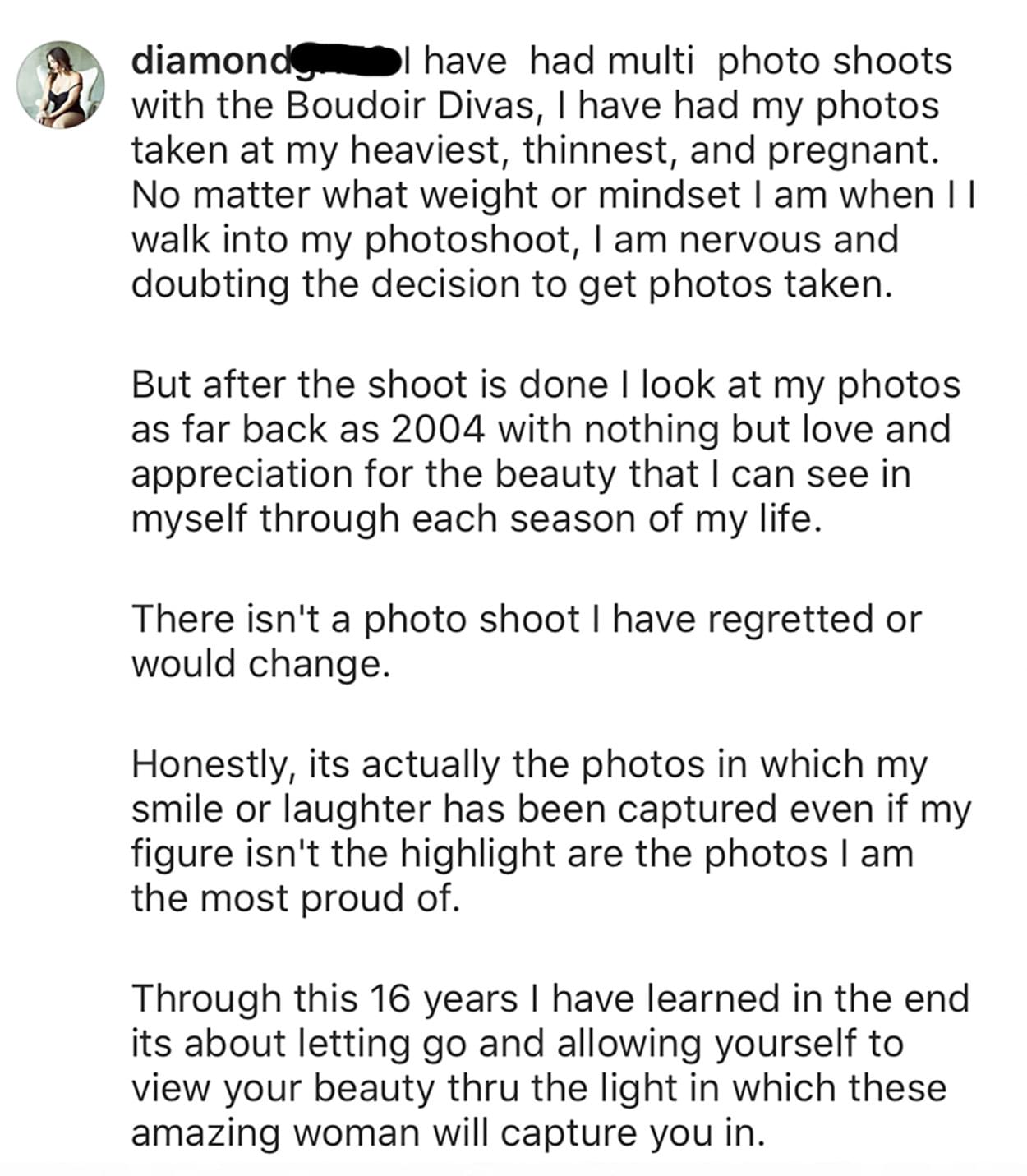Viewport: 1027px width, 1176px height.
Task: Click the paragraph "There isn't a photo shoot"
Action: [527, 641]
